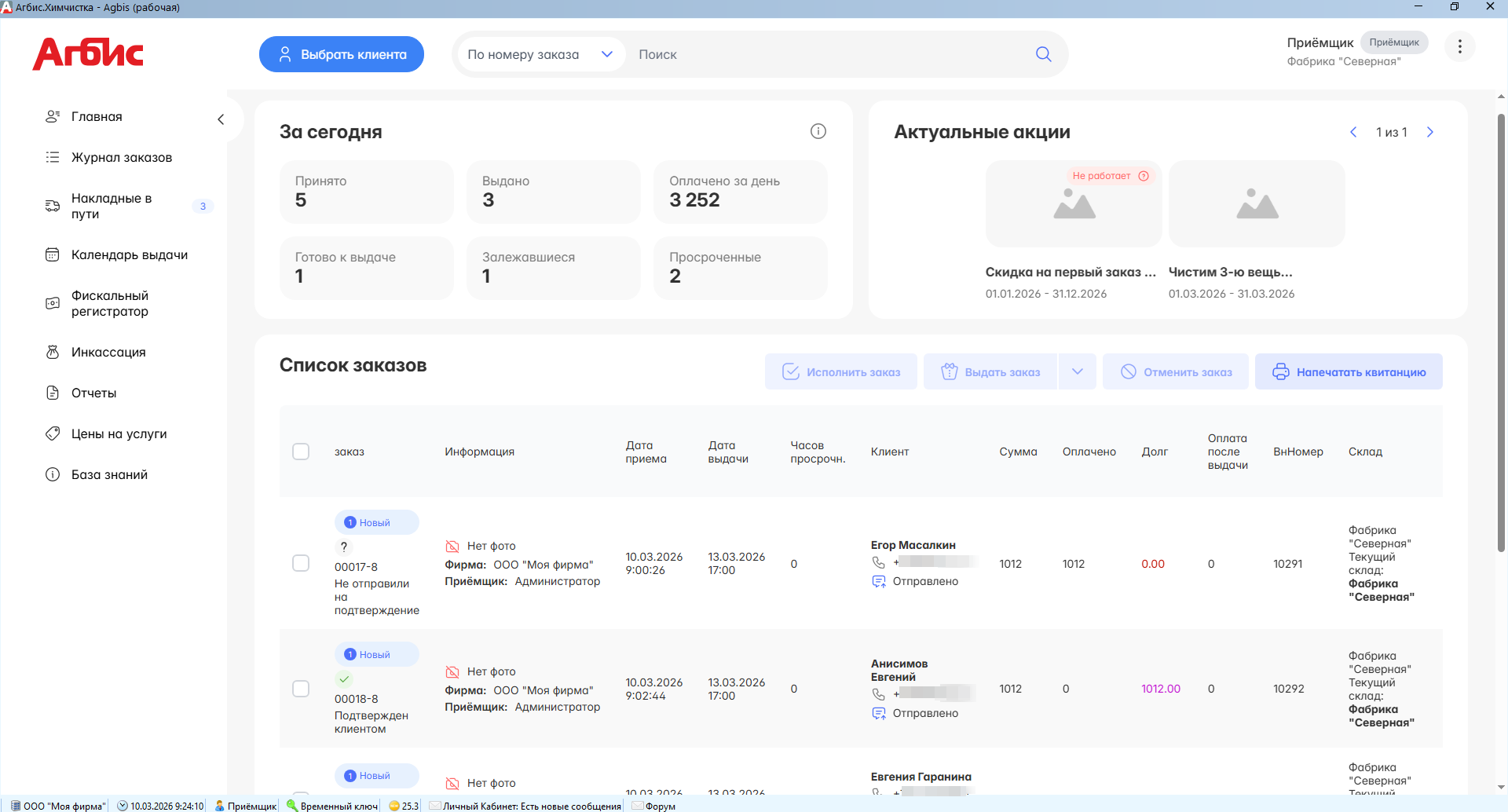Click the Выдано 3 card
This screenshot has width=1508, height=812.
click(x=554, y=192)
